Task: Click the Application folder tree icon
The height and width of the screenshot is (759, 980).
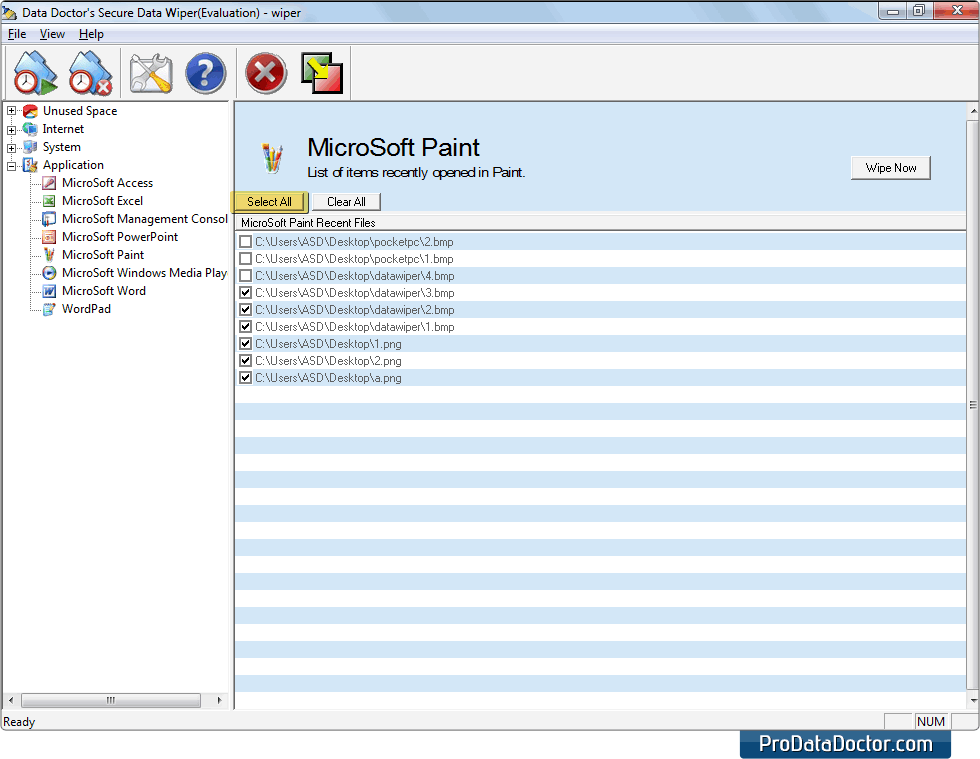Action: click(x=30, y=165)
